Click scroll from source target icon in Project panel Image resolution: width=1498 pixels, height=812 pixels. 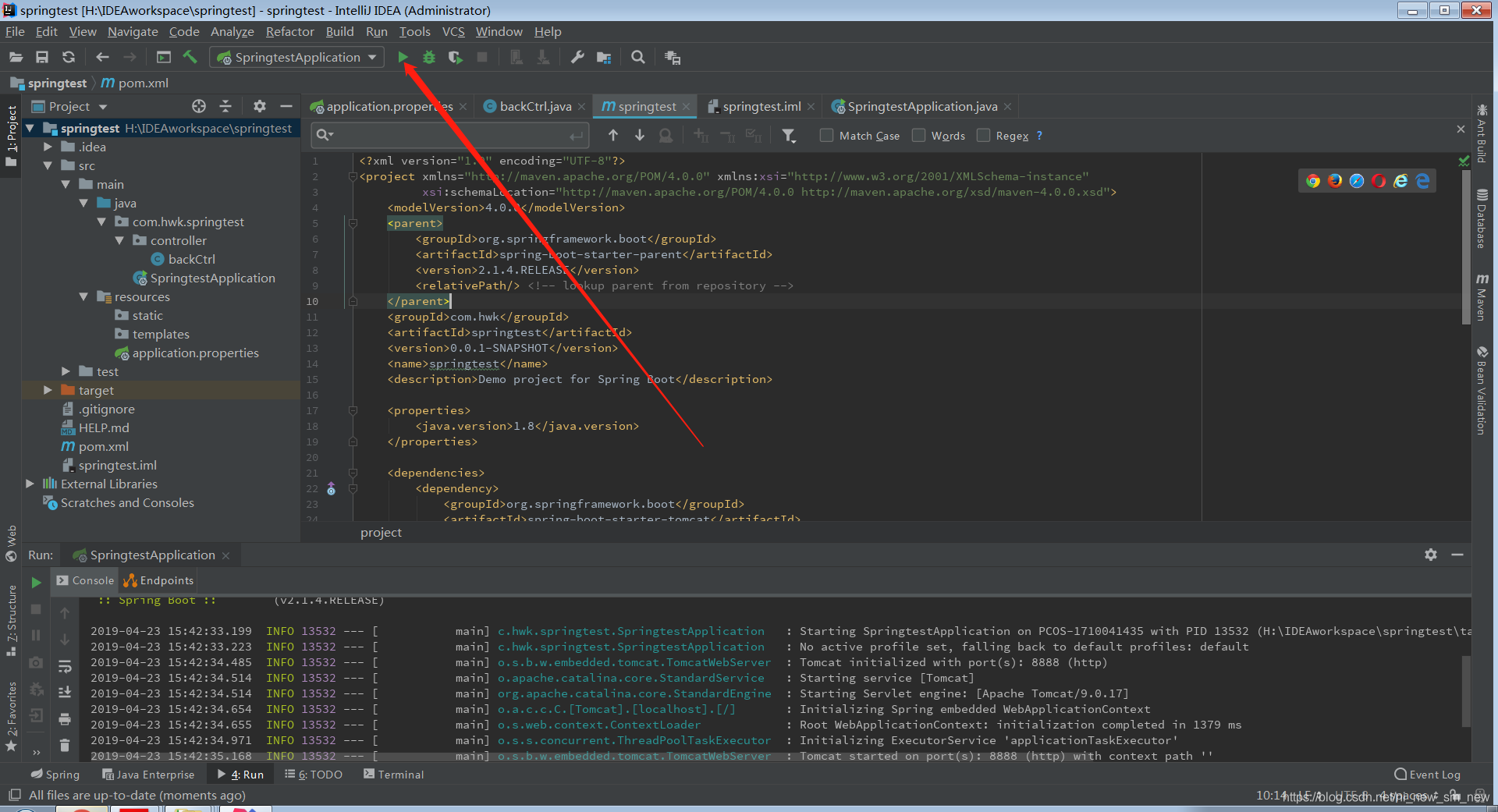pos(199,106)
